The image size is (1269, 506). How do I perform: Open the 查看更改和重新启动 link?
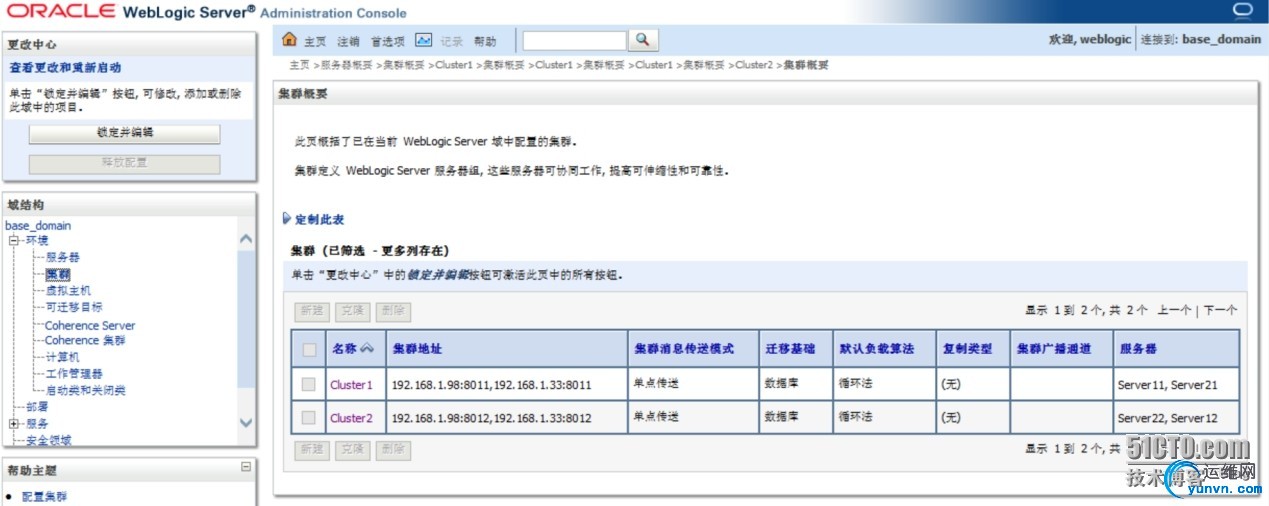tap(65, 68)
